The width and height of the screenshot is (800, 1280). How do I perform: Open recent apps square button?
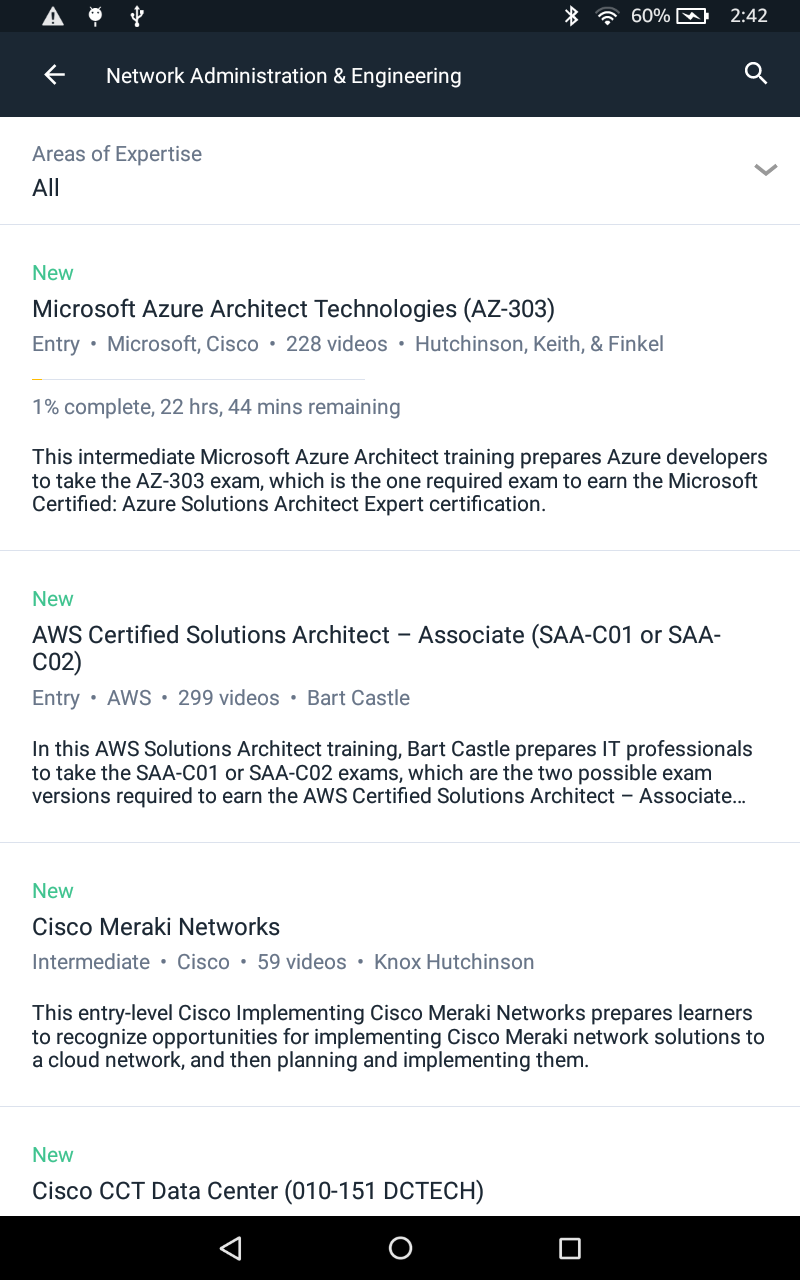[569, 1247]
